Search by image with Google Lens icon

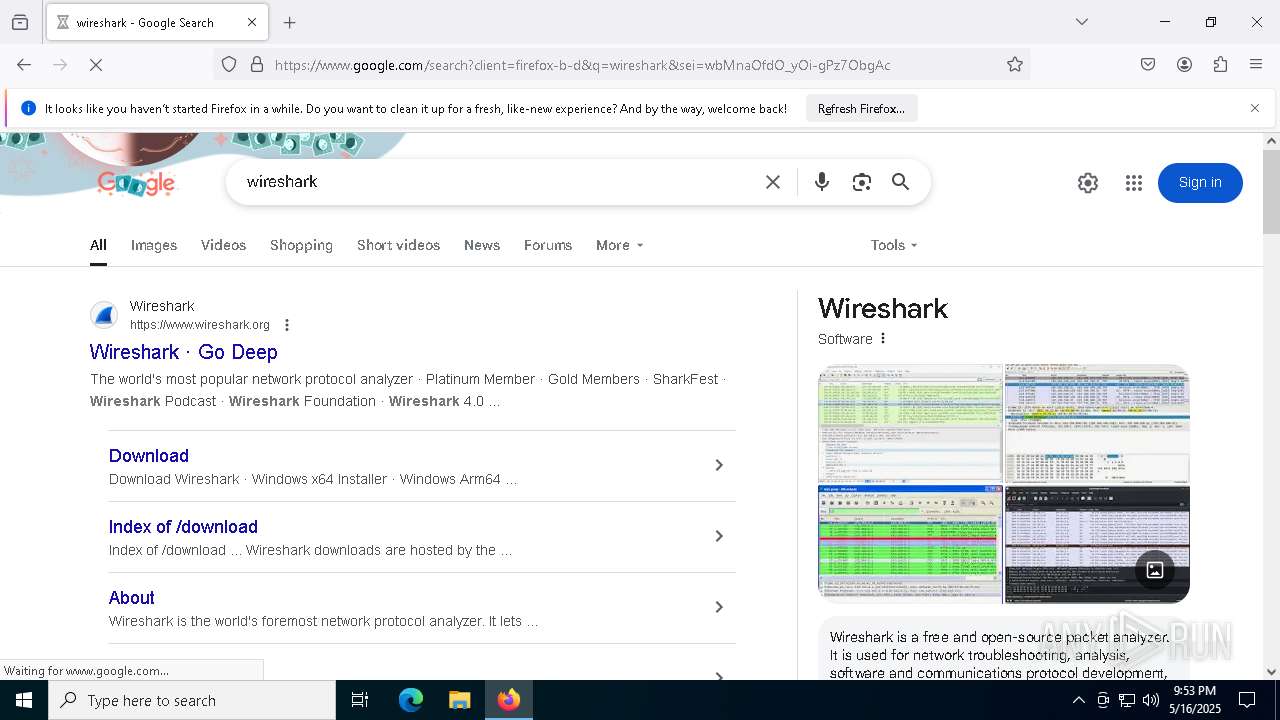click(x=862, y=182)
